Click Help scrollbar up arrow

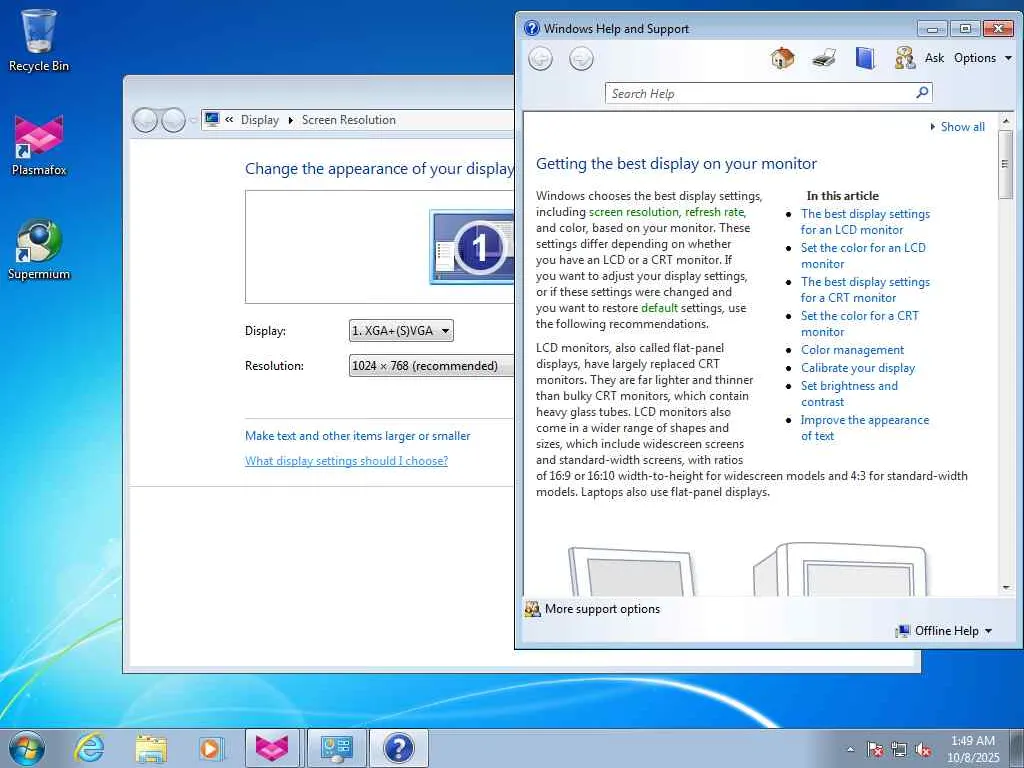point(1006,121)
